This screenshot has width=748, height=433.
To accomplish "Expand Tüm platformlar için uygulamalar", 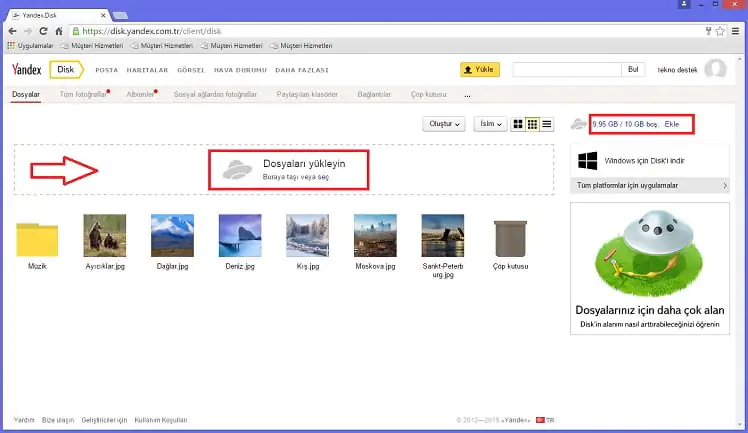I will (x=650, y=186).
